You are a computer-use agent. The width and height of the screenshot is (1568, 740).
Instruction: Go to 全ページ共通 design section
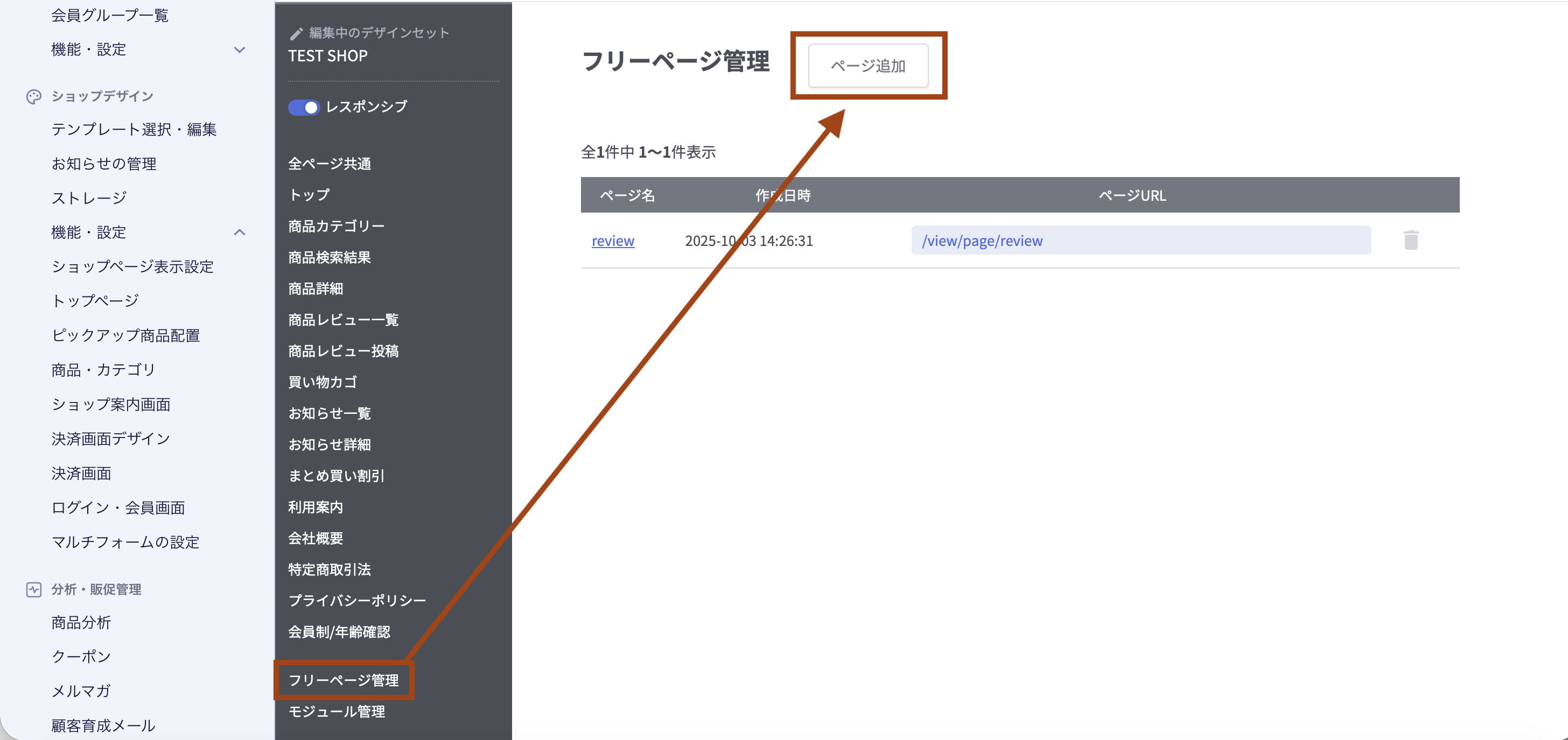click(x=330, y=164)
